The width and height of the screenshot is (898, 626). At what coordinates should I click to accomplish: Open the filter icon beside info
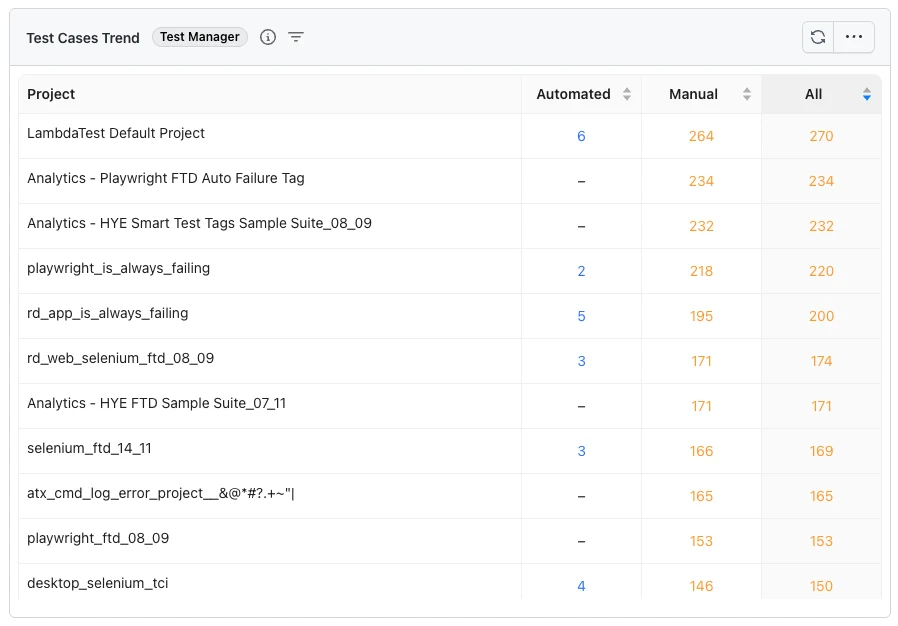point(296,37)
